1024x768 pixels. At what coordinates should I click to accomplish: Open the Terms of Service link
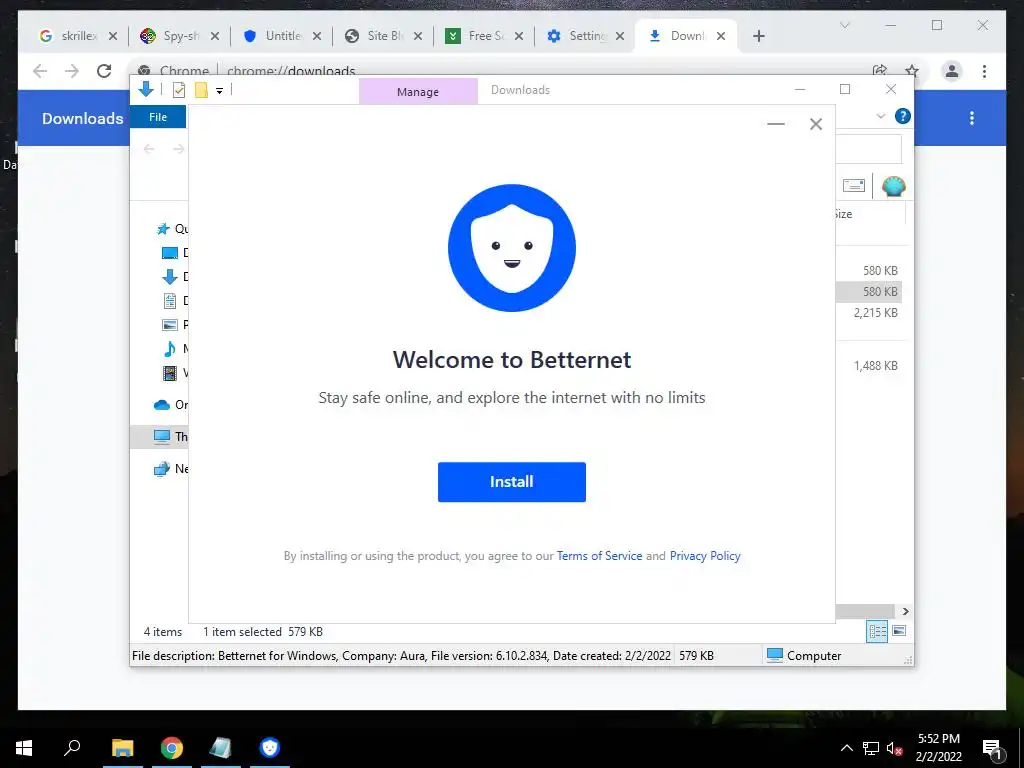[600, 556]
